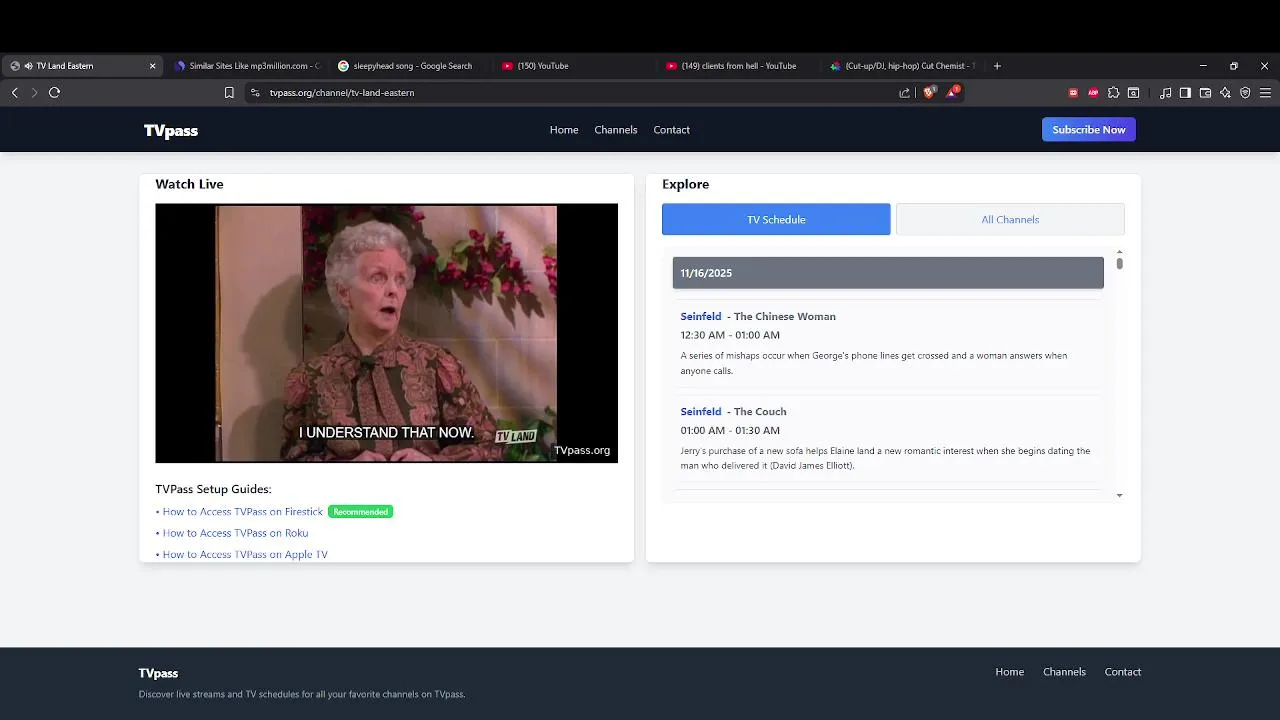Switch to the (150) YouTube tab
This screenshot has width=1280, height=720.
[575, 66]
